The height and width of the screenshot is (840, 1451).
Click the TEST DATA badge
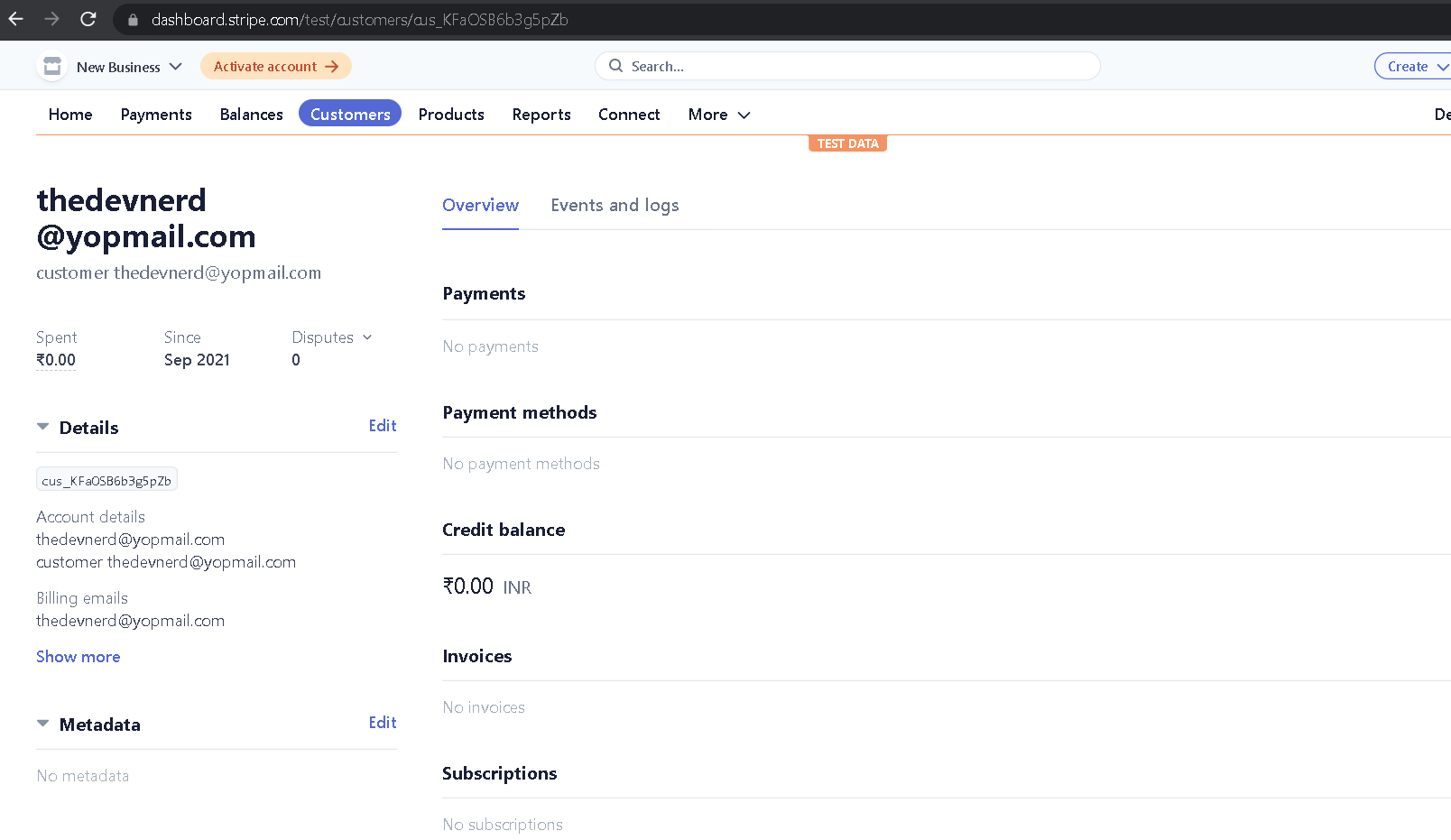pyautogui.click(x=847, y=143)
